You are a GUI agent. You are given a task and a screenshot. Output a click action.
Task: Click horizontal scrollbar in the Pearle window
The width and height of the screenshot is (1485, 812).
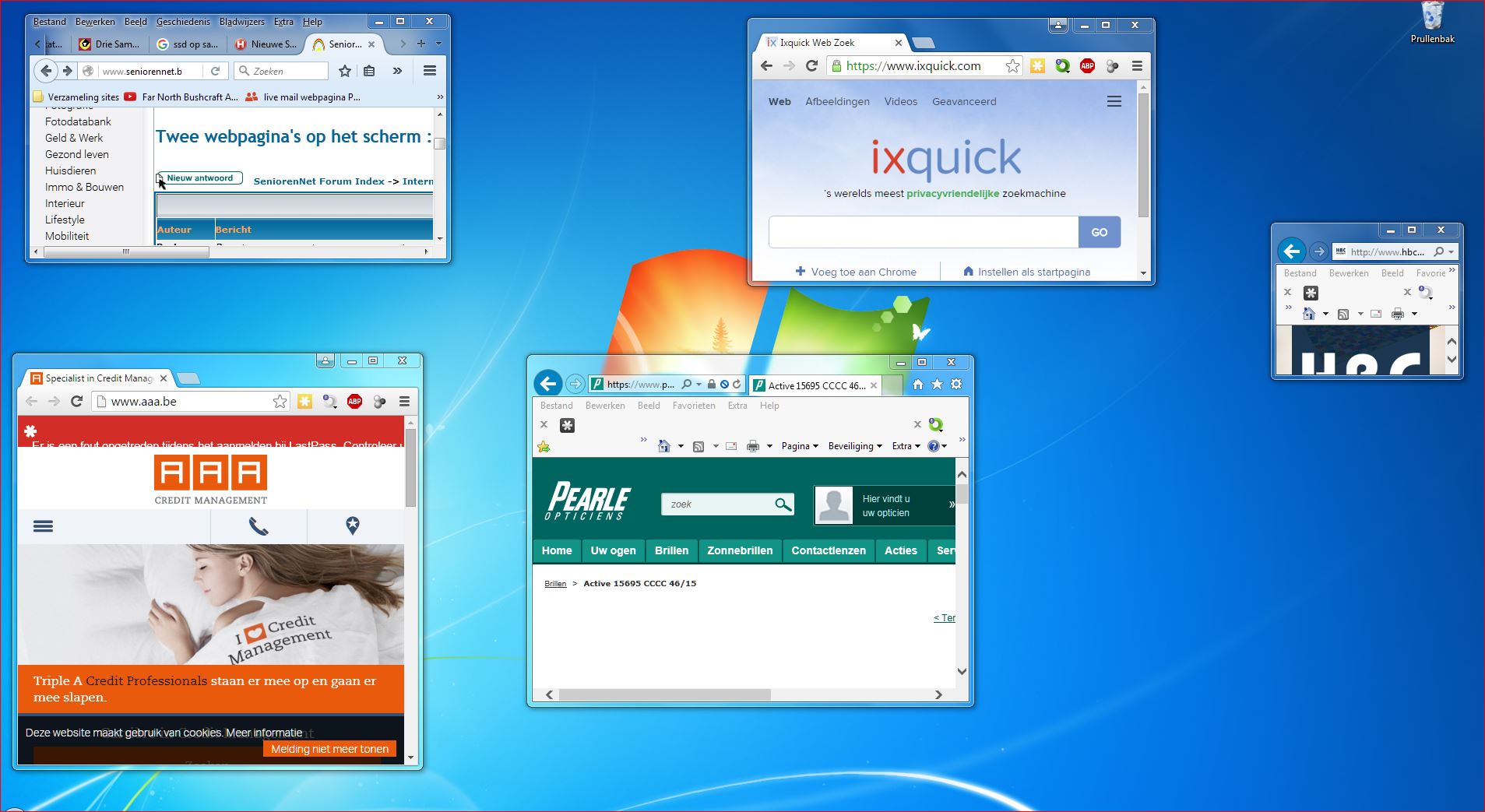pyautogui.click(x=664, y=694)
